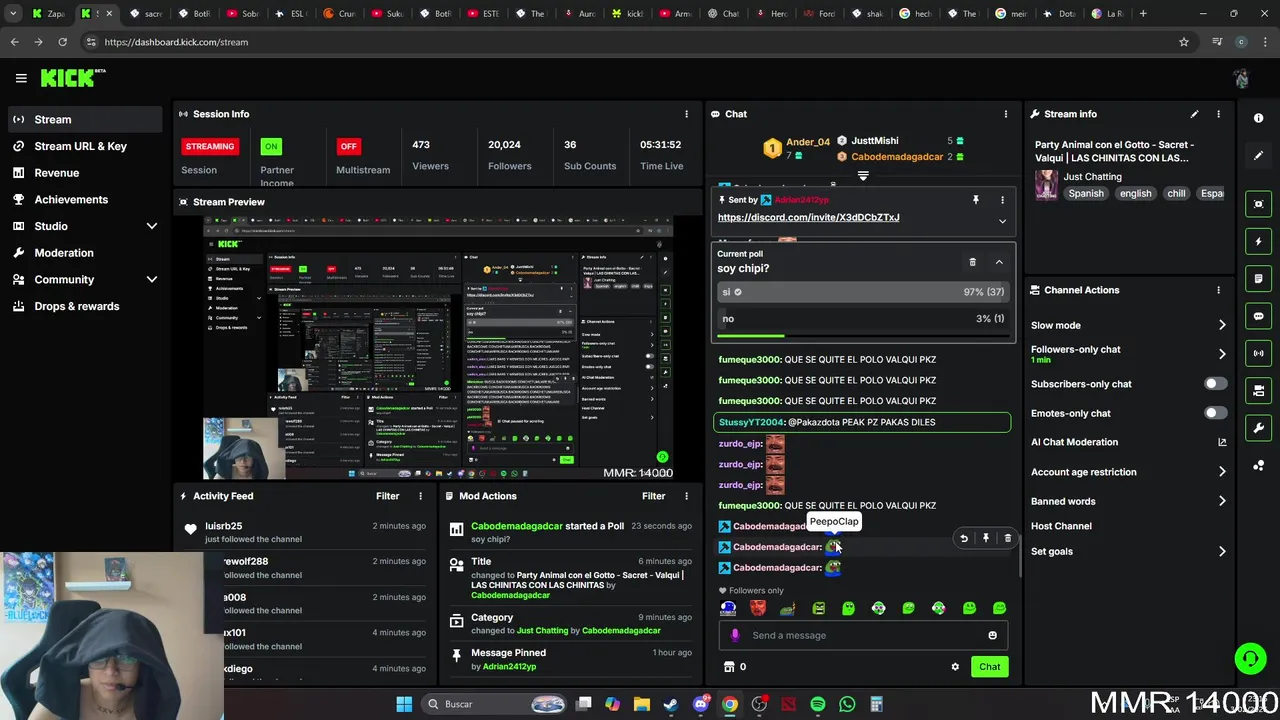
Task: Expand chat leaderboard arrow under gifters
Action: 863,176
